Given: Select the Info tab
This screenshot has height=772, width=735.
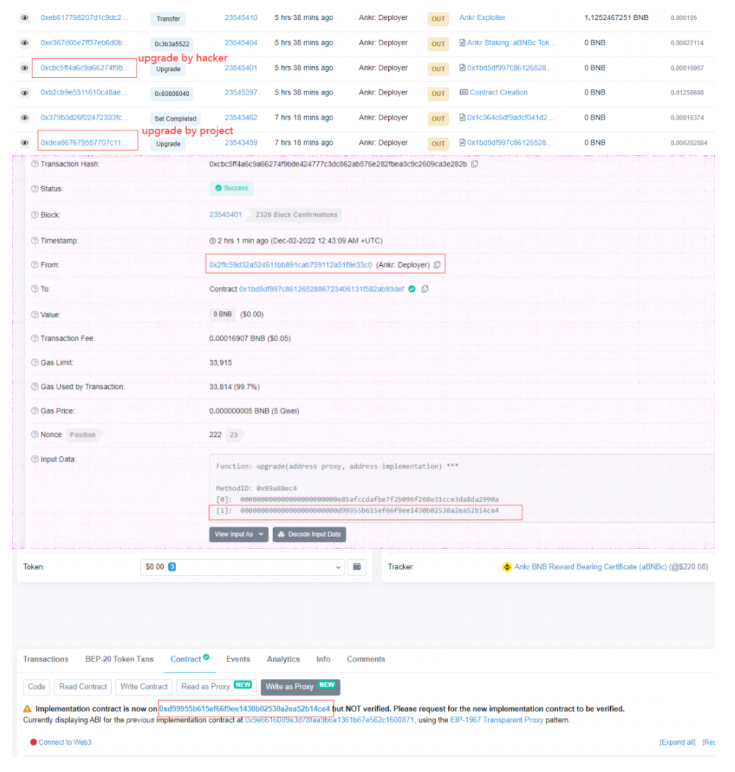Looking at the screenshot, I should click(323, 659).
